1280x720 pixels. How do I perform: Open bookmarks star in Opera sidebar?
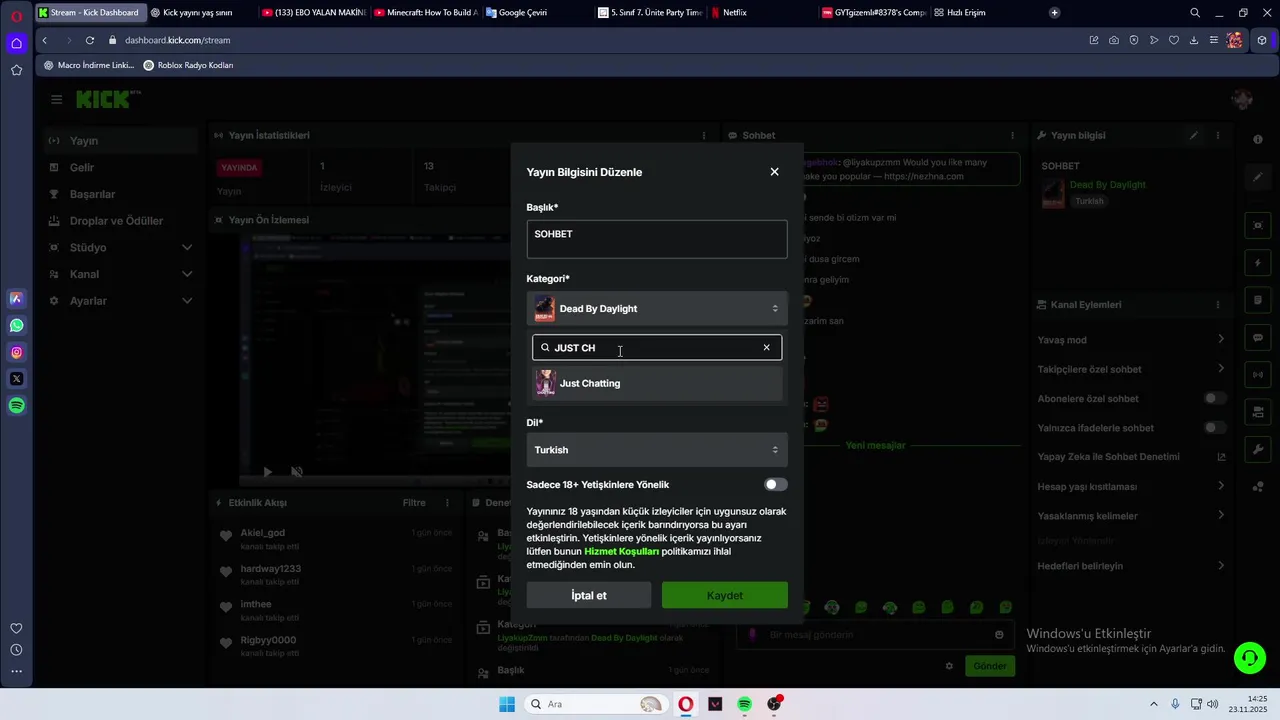tap(16, 70)
